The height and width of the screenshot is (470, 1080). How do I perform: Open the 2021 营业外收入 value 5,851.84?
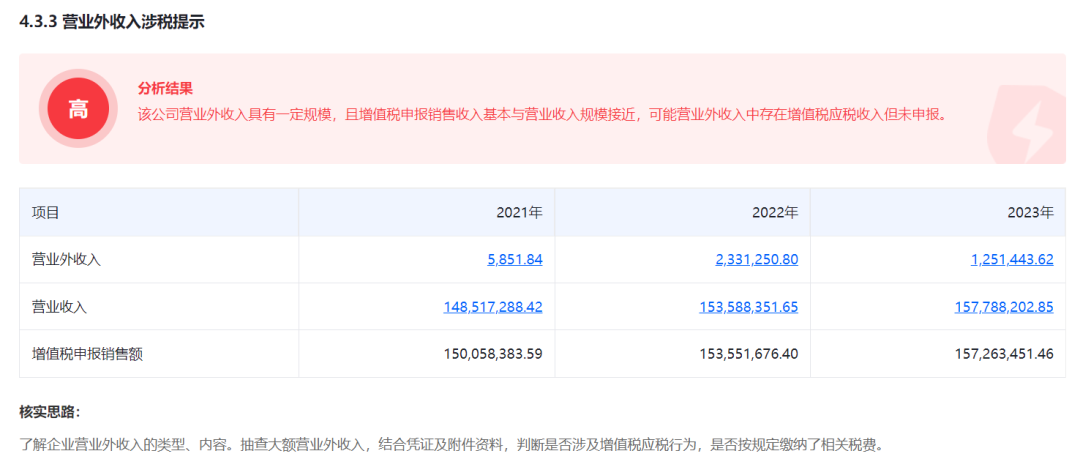tap(514, 260)
